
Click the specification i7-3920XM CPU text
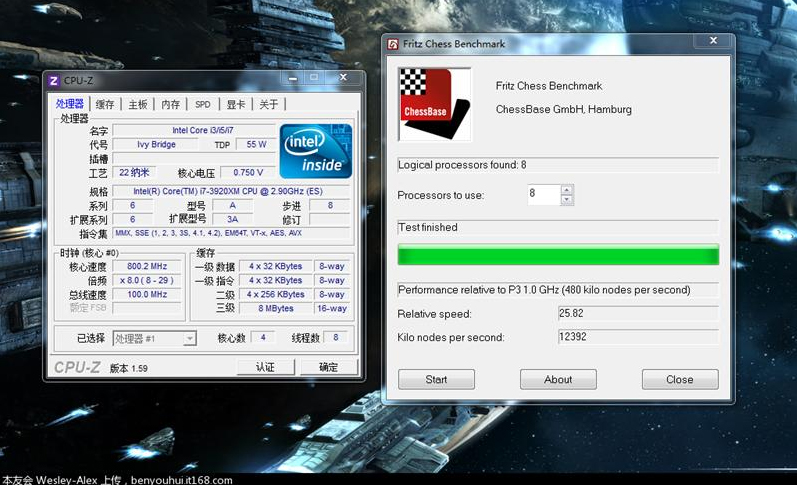pos(228,191)
